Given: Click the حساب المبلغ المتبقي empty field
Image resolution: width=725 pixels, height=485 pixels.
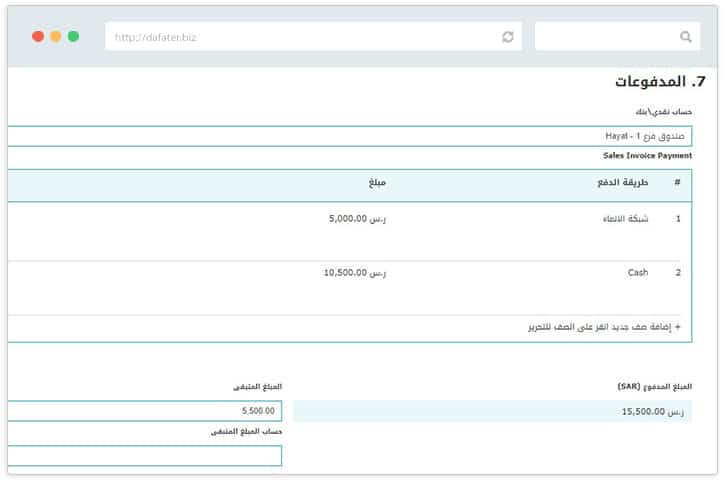Looking at the screenshot, I should point(145,455).
